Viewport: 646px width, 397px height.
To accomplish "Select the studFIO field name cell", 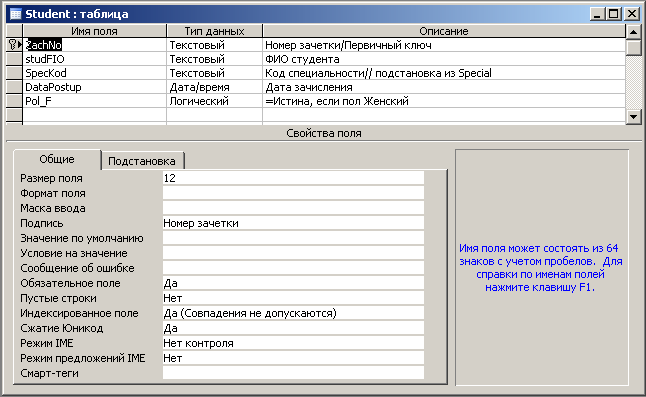I will (95, 59).
